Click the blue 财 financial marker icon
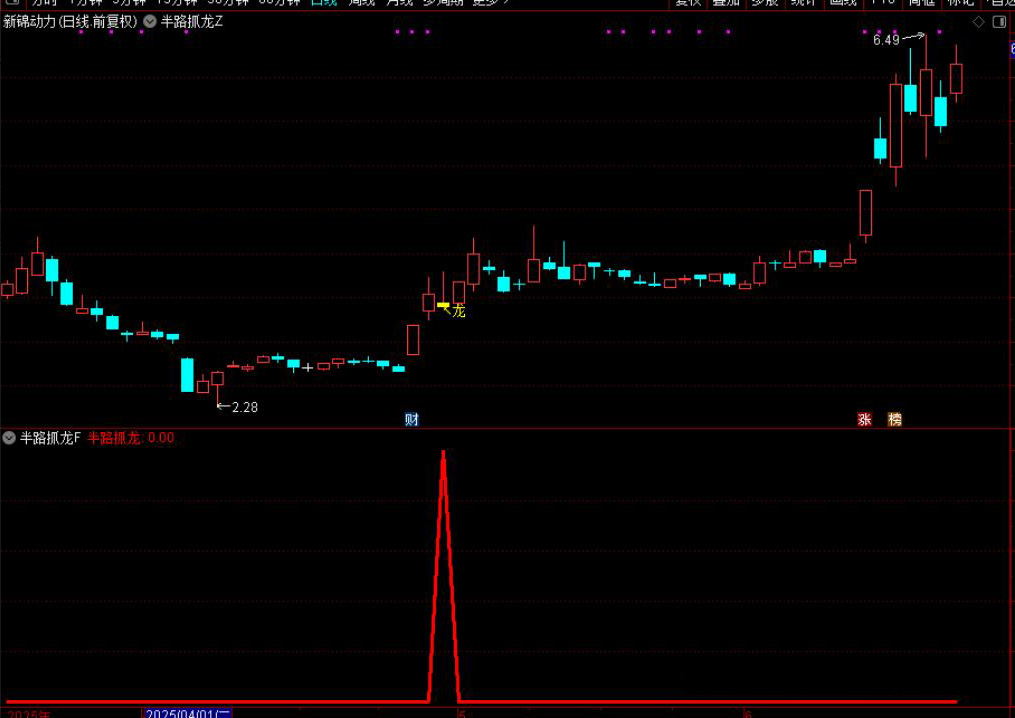The image size is (1015, 718). [411, 419]
